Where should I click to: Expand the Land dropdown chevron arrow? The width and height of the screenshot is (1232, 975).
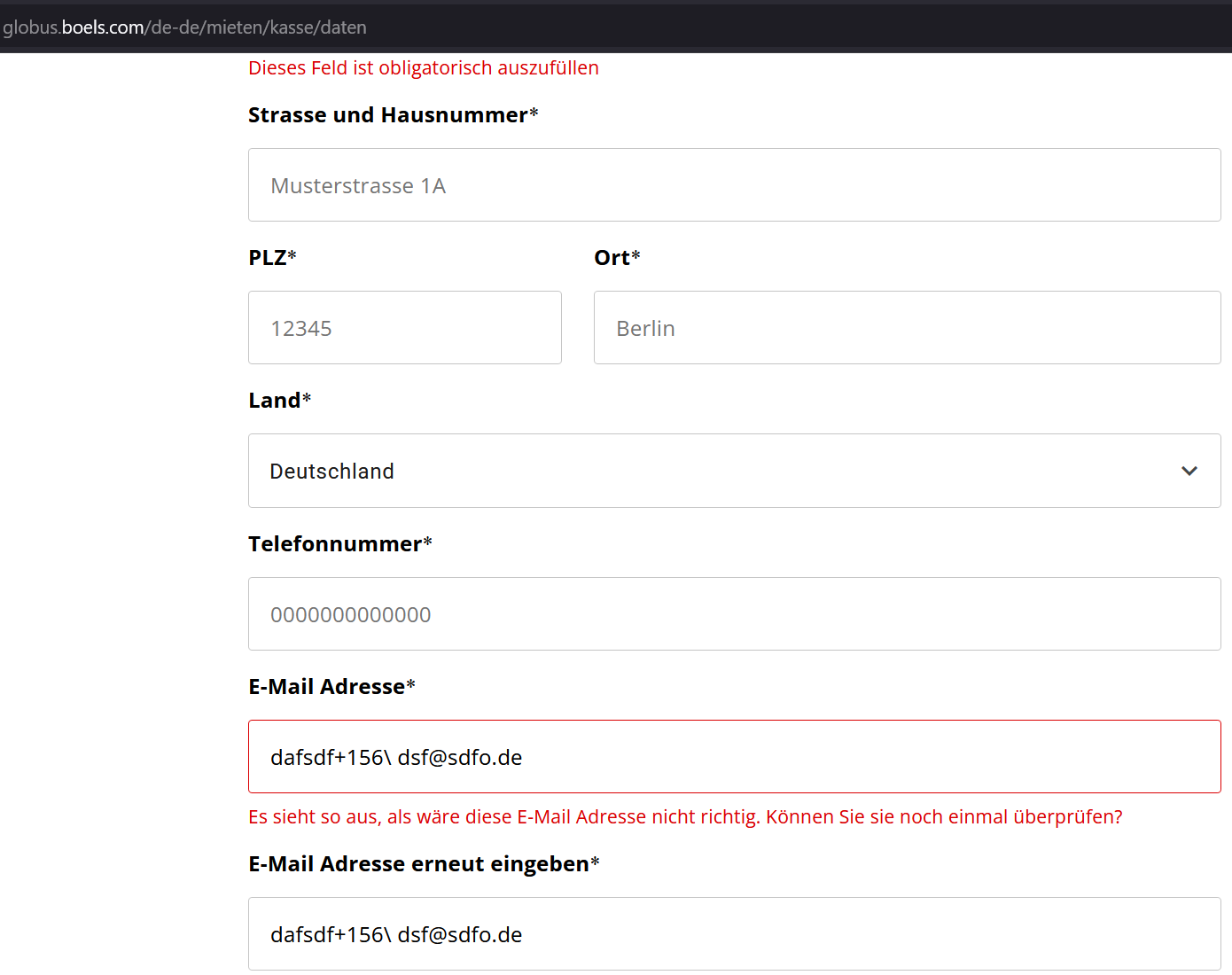(1189, 471)
